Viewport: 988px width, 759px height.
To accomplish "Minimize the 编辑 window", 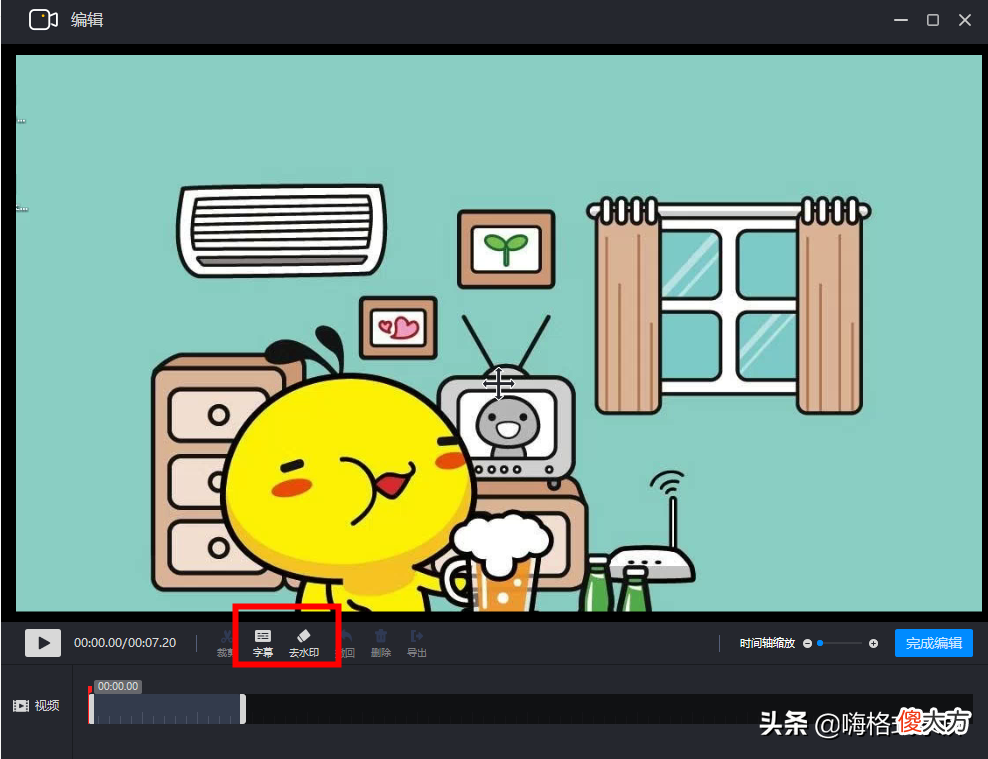I will [x=901, y=20].
